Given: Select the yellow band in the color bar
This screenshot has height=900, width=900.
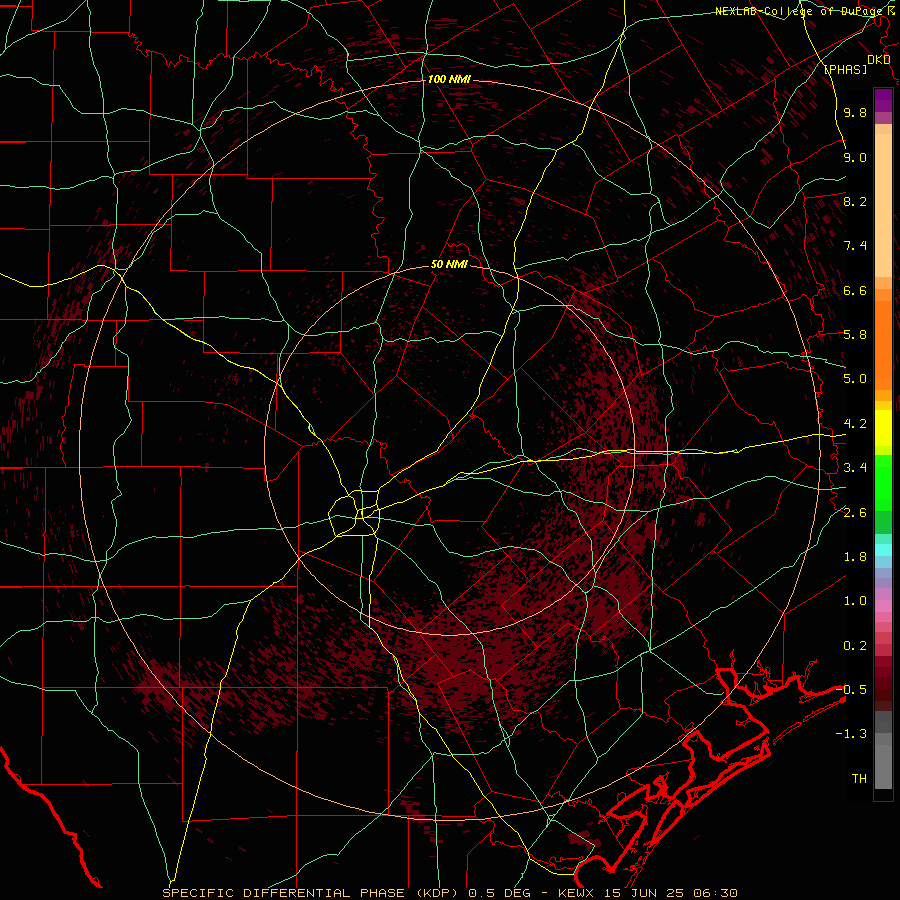Looking at the screenshot, I should point(883,428).
